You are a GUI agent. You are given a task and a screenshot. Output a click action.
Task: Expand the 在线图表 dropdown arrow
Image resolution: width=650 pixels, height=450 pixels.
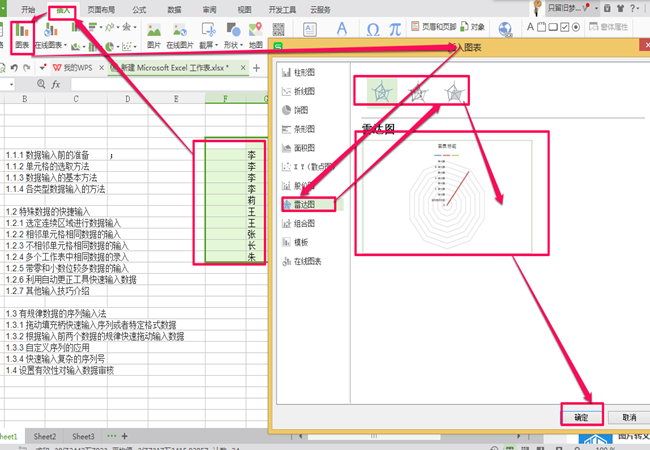point(65,45)
